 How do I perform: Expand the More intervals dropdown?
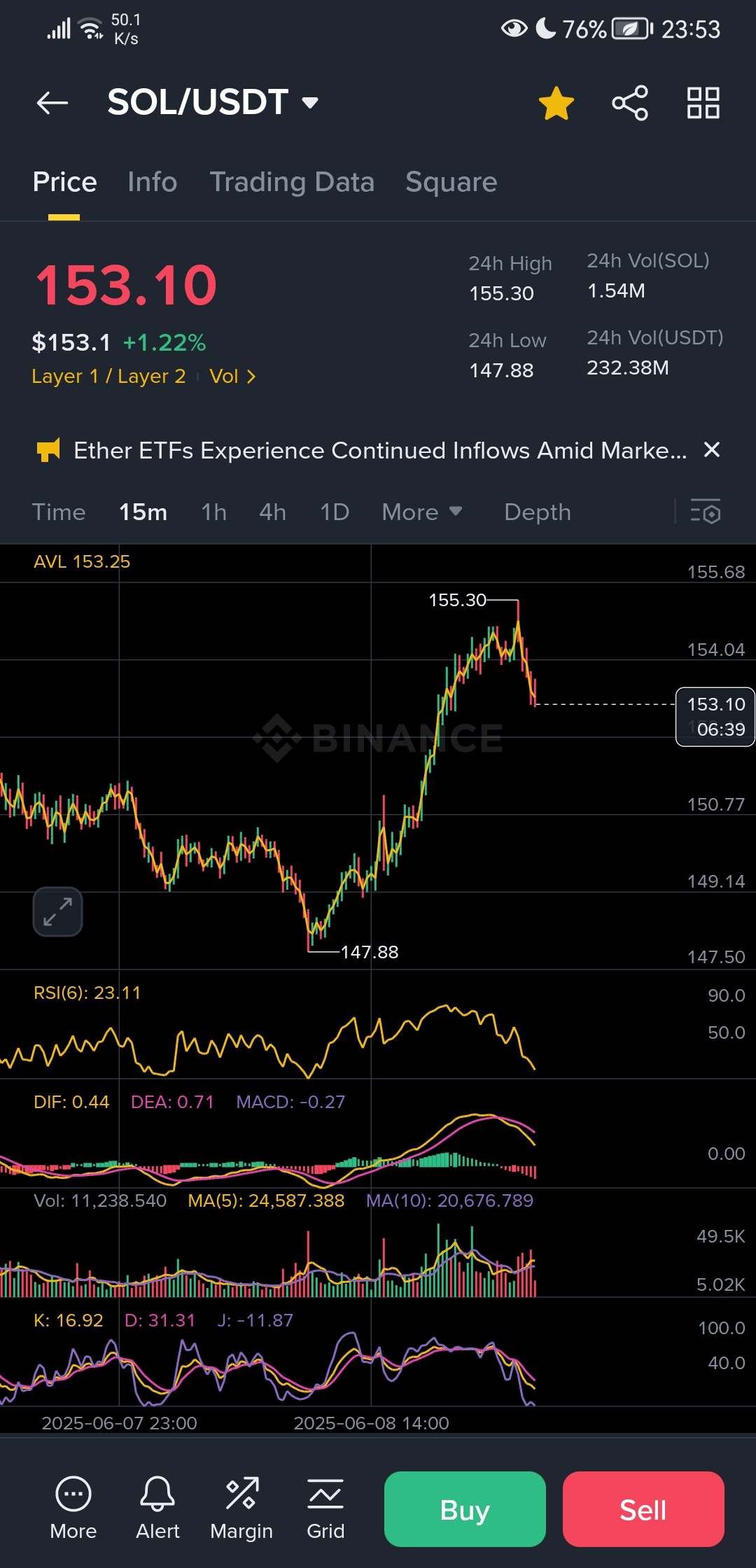click(422, 512)
